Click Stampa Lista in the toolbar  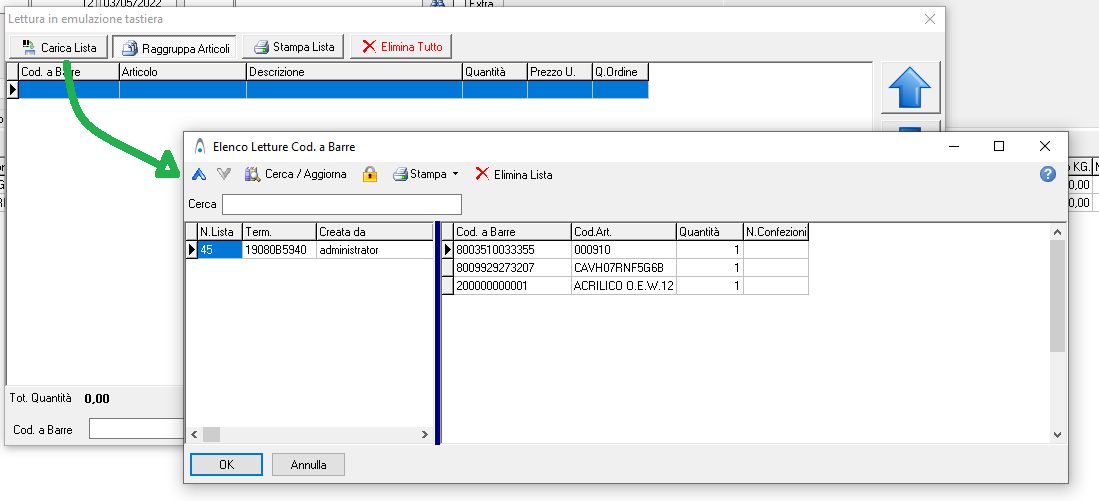(x=294, y=47)
